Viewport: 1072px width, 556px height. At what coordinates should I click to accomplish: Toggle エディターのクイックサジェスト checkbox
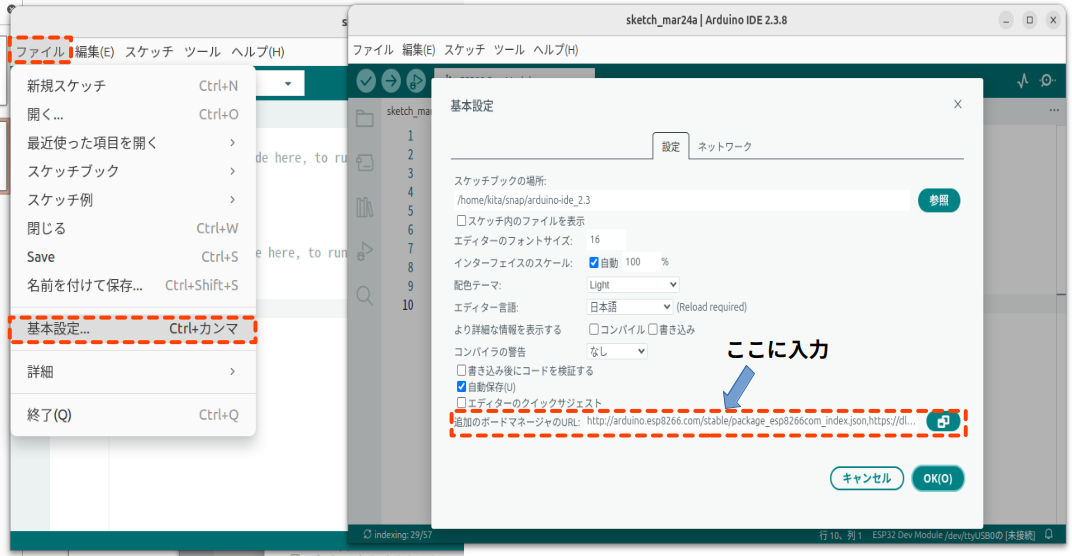click(x=461, y=403)
